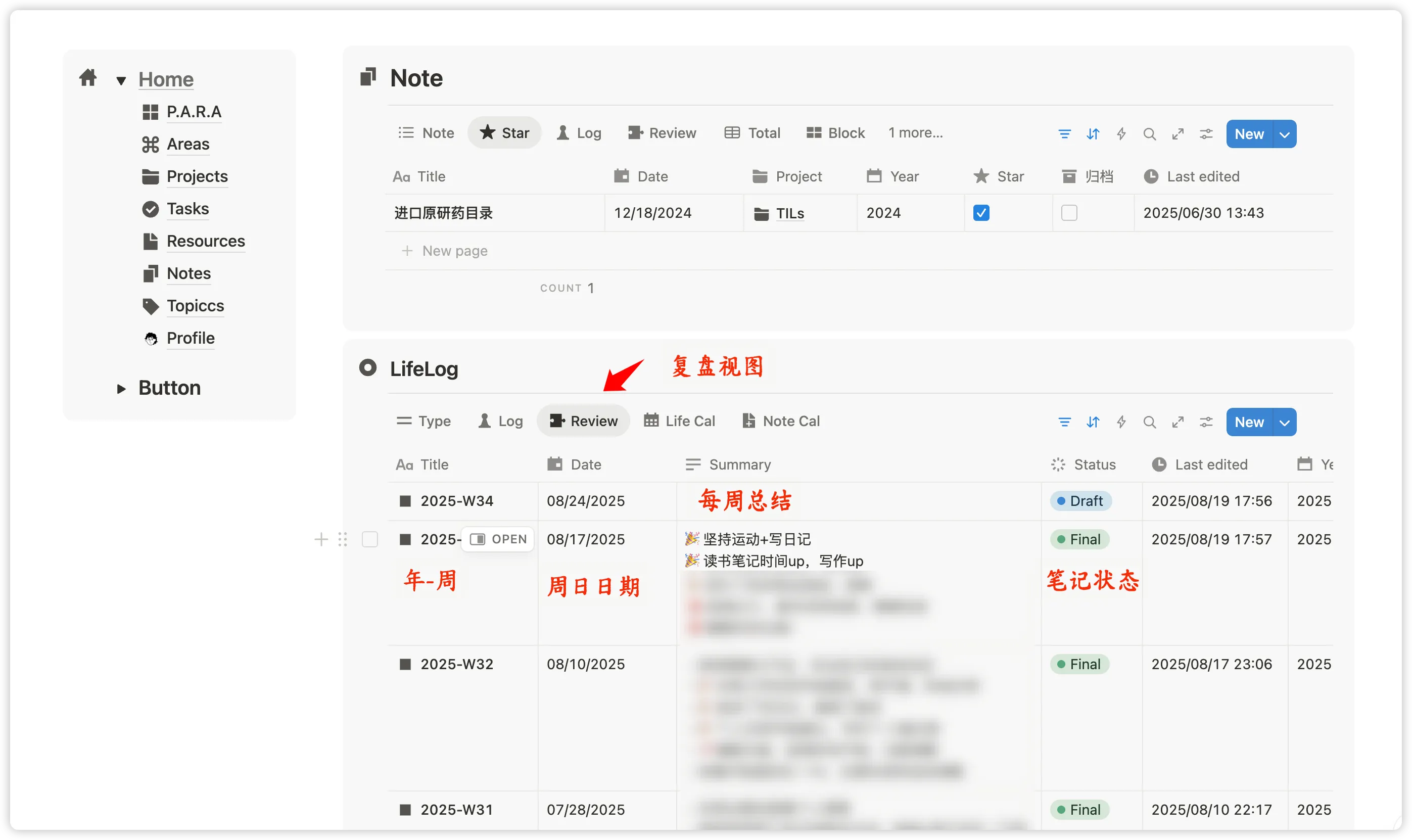
Task: Uncheck the Star checkbox for 进口原研药目录
Action: point(981,213)
